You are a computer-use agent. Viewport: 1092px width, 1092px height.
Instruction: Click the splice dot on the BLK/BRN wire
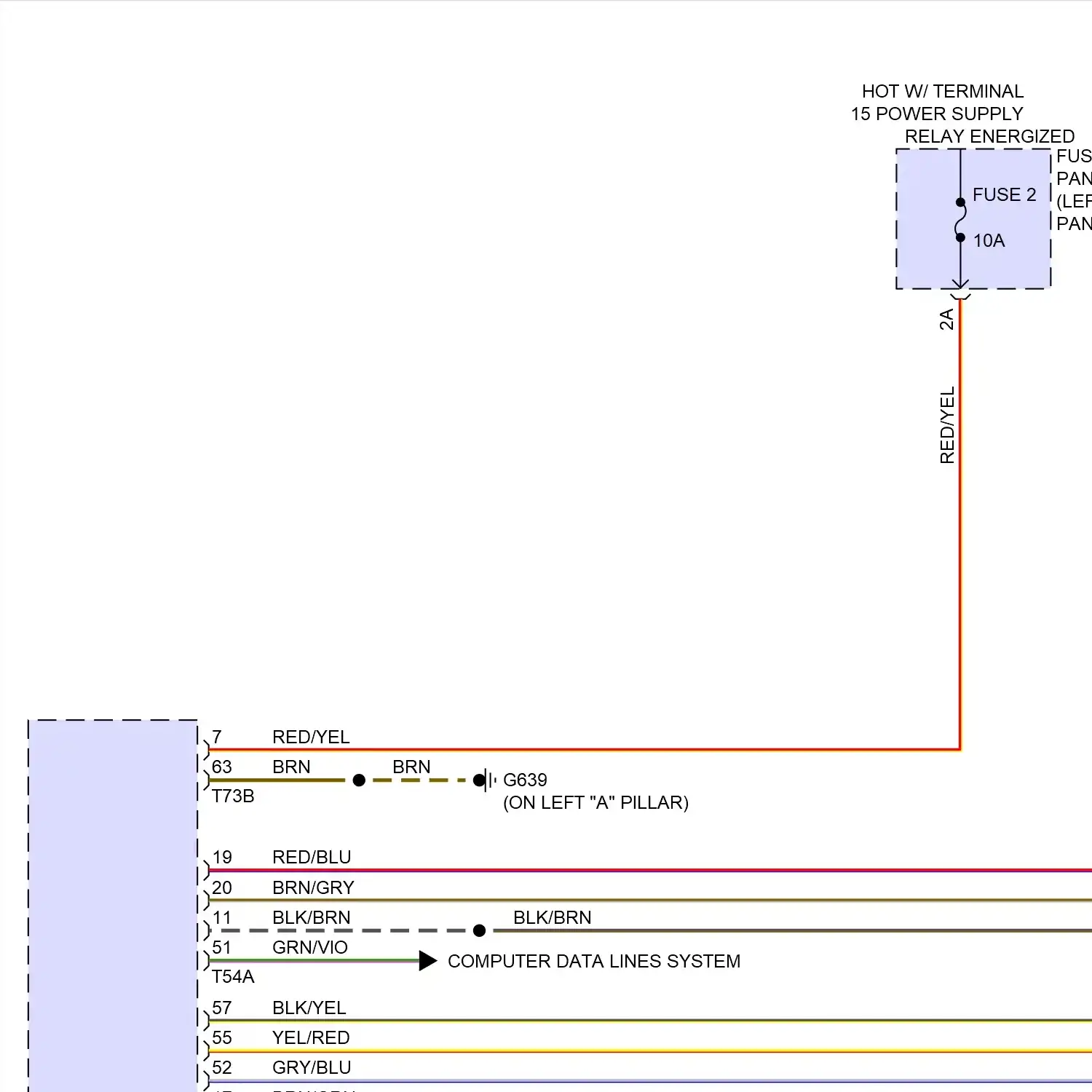click(x=479, y=931)
